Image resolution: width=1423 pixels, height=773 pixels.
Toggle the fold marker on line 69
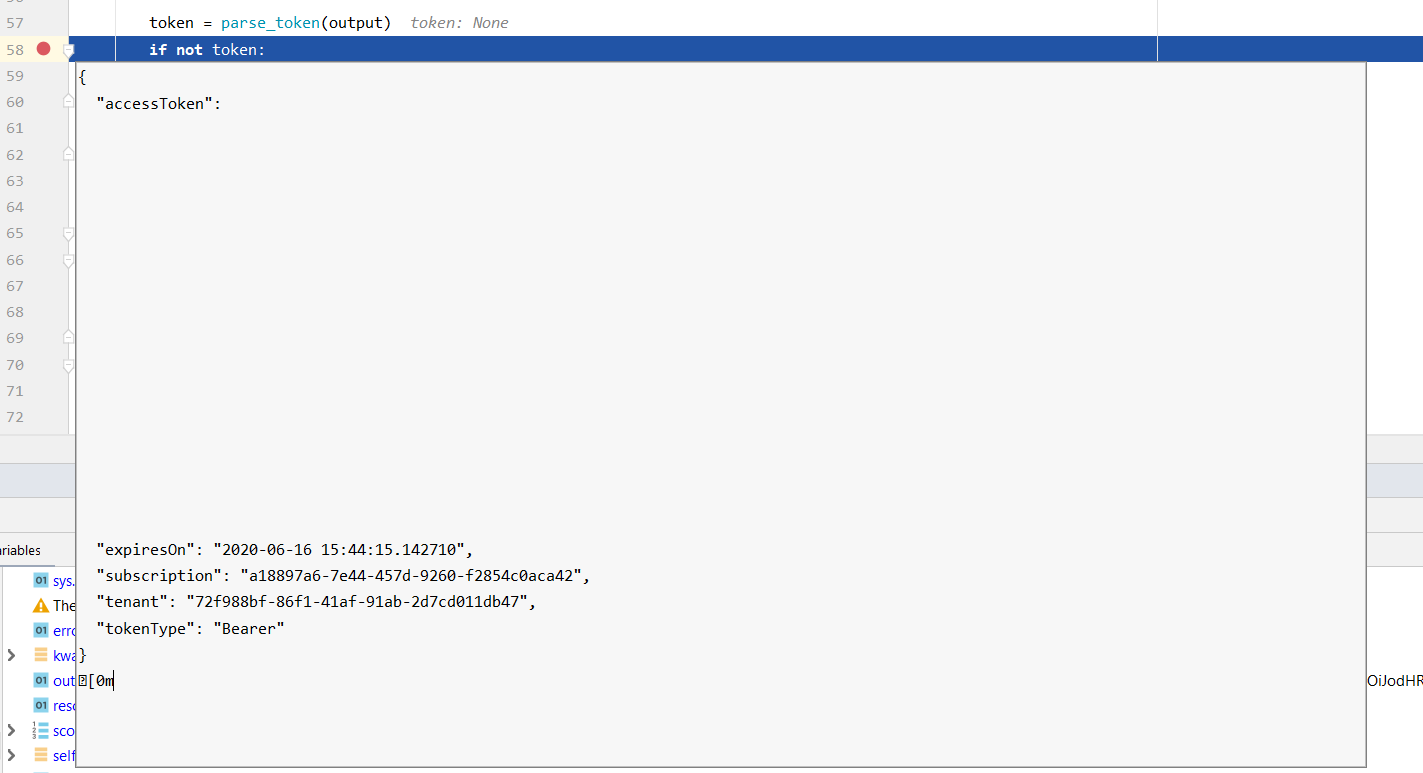68,338
